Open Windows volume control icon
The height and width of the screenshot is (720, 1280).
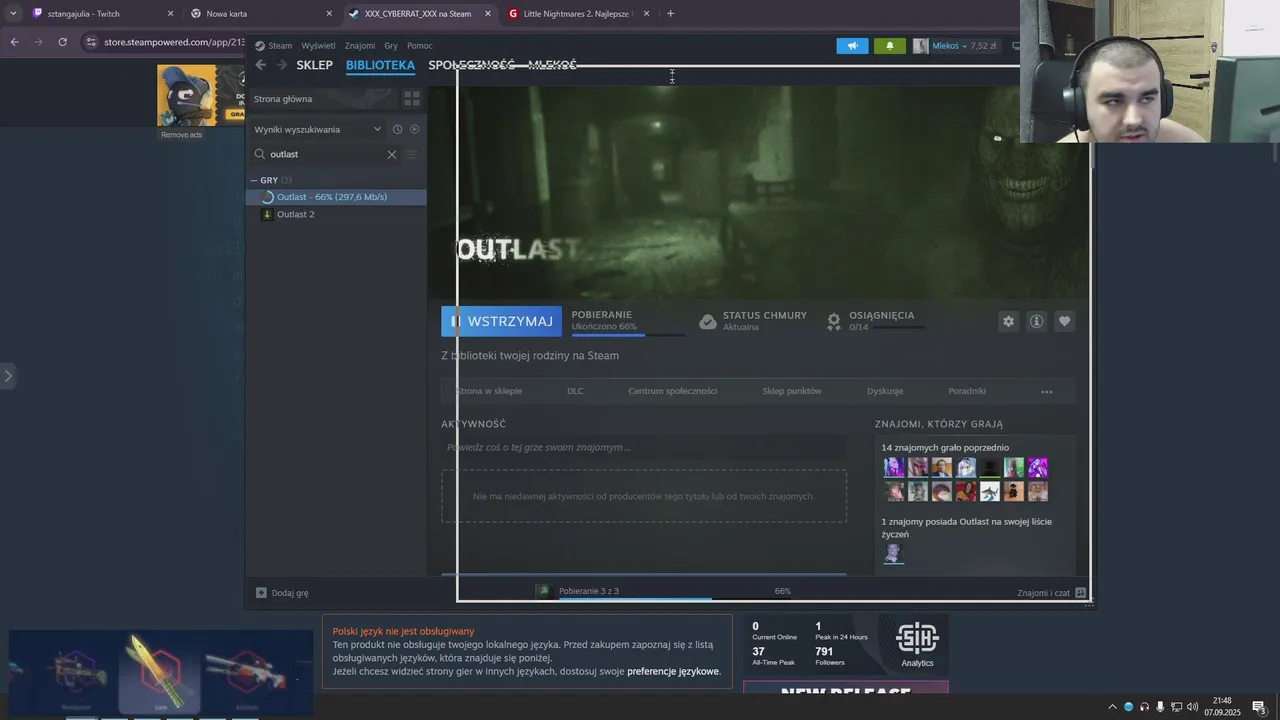[x=1192, y=707]
